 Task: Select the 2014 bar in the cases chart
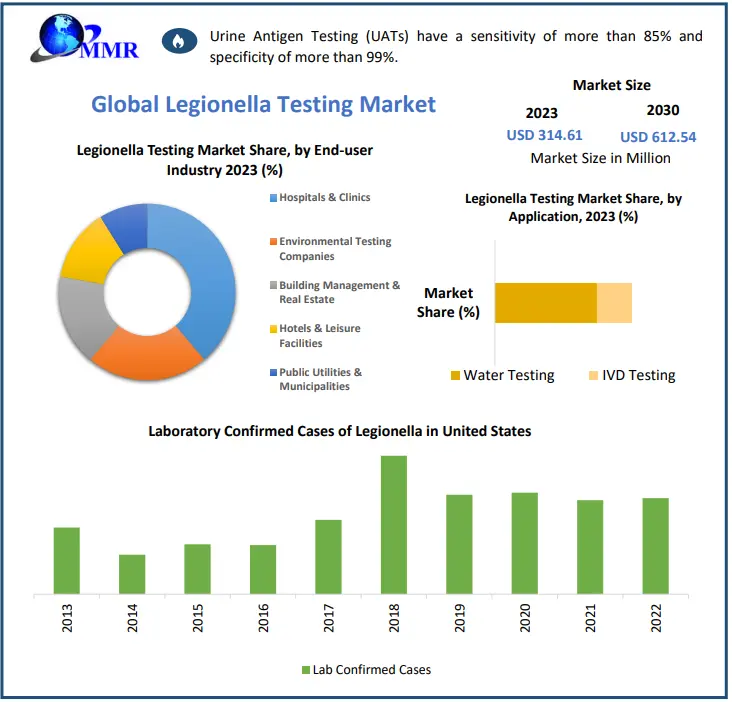click(x=132, y=574)
